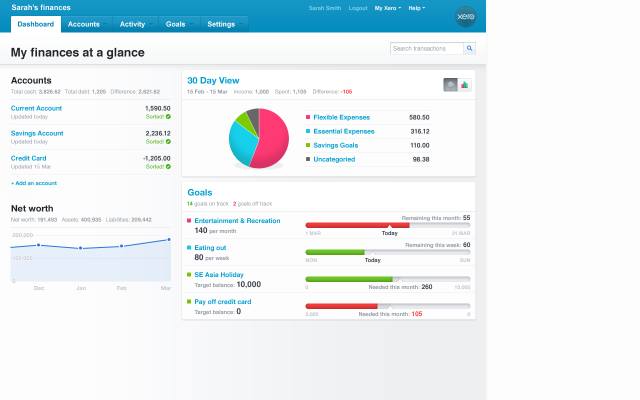Click Savings Account green Sorted checkmark
This screenshot has height=400, width=640.
click(168, 141)
